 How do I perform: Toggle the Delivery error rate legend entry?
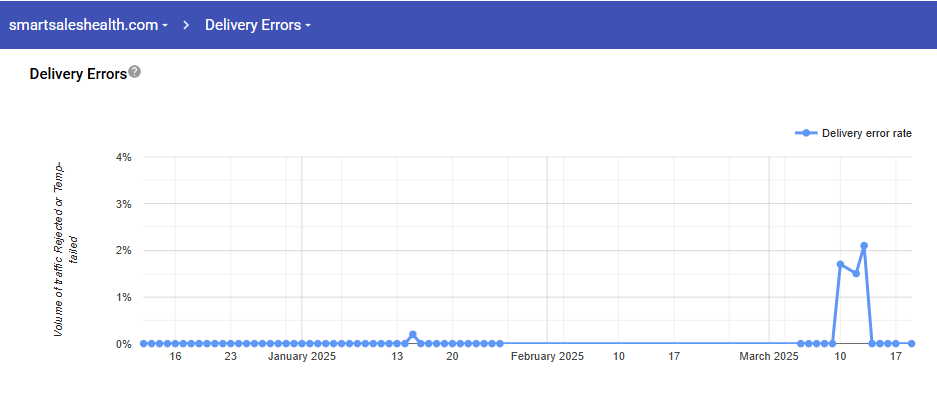click(x=853, y=133)
